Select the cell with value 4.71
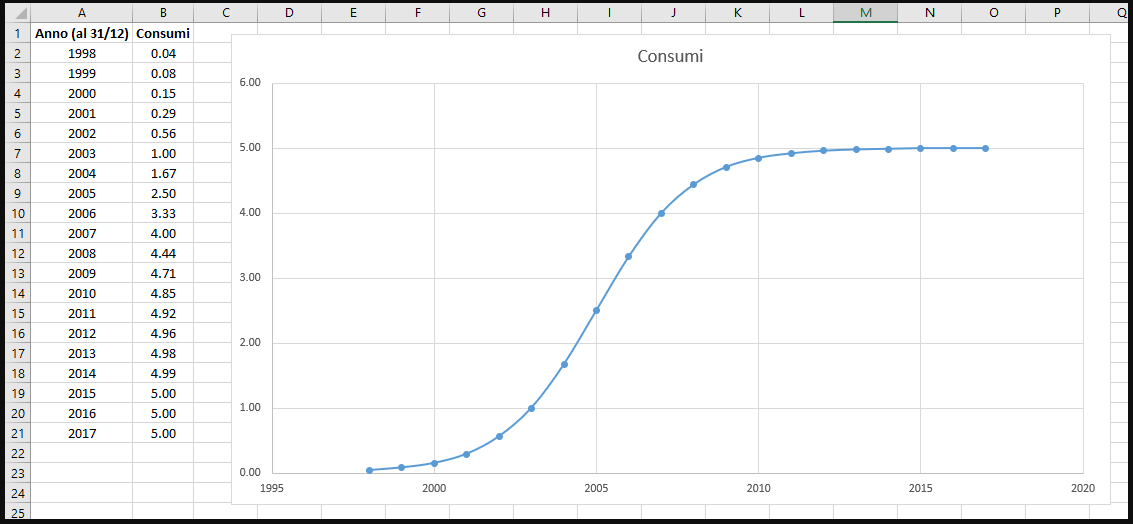The image size is (1133, 524). (163, 274)
